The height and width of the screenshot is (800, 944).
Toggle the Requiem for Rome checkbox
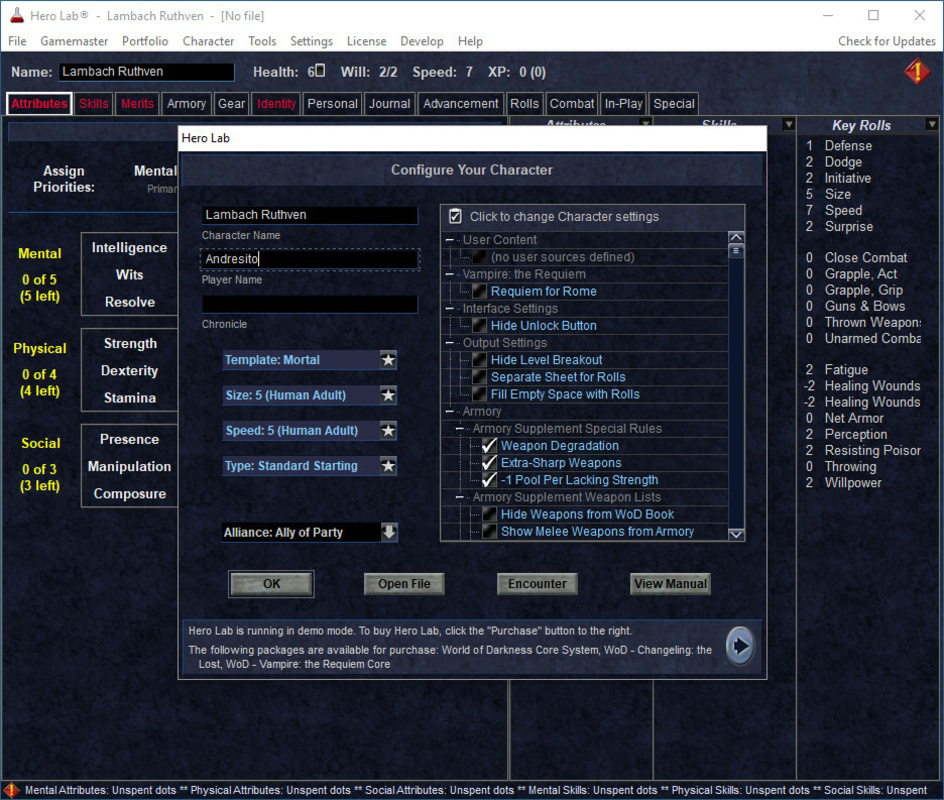pyautogui.click(x=479, y=291)
